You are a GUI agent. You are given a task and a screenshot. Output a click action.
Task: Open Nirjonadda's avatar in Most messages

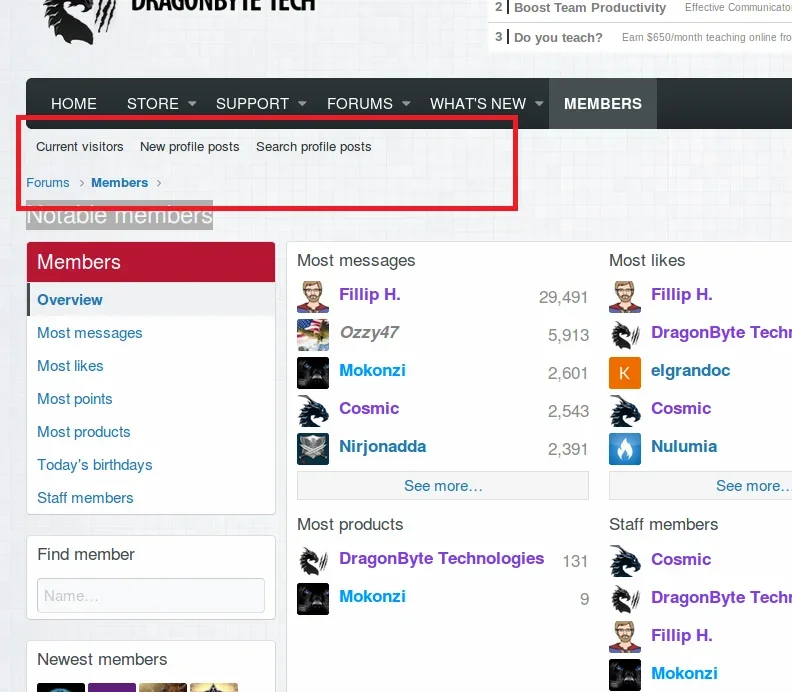(x=313, y=449)
